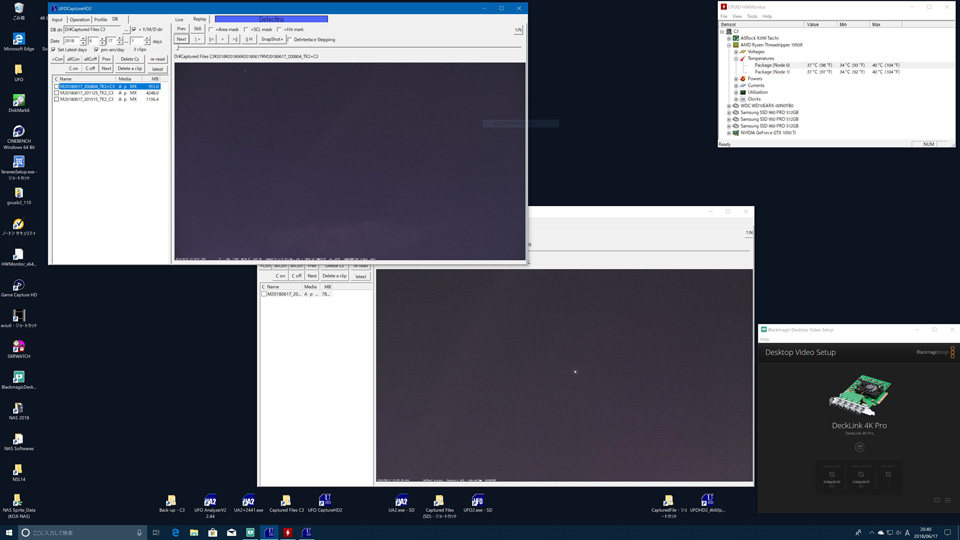
Task: Open the Game Capture HD desktop icon
Action: pos(19,288)
